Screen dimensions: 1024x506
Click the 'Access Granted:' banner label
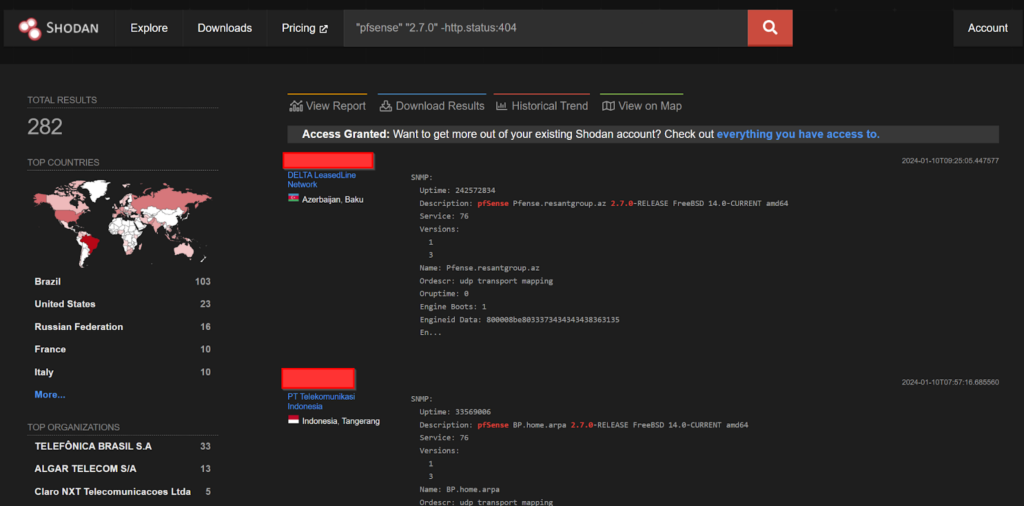[345, 134]
